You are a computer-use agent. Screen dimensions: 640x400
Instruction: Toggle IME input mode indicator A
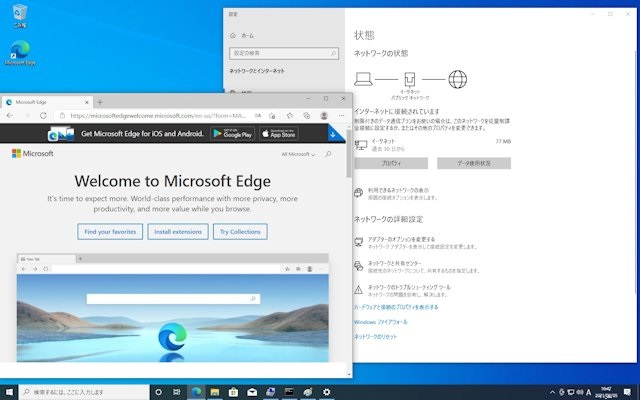(x=589, y=392)
